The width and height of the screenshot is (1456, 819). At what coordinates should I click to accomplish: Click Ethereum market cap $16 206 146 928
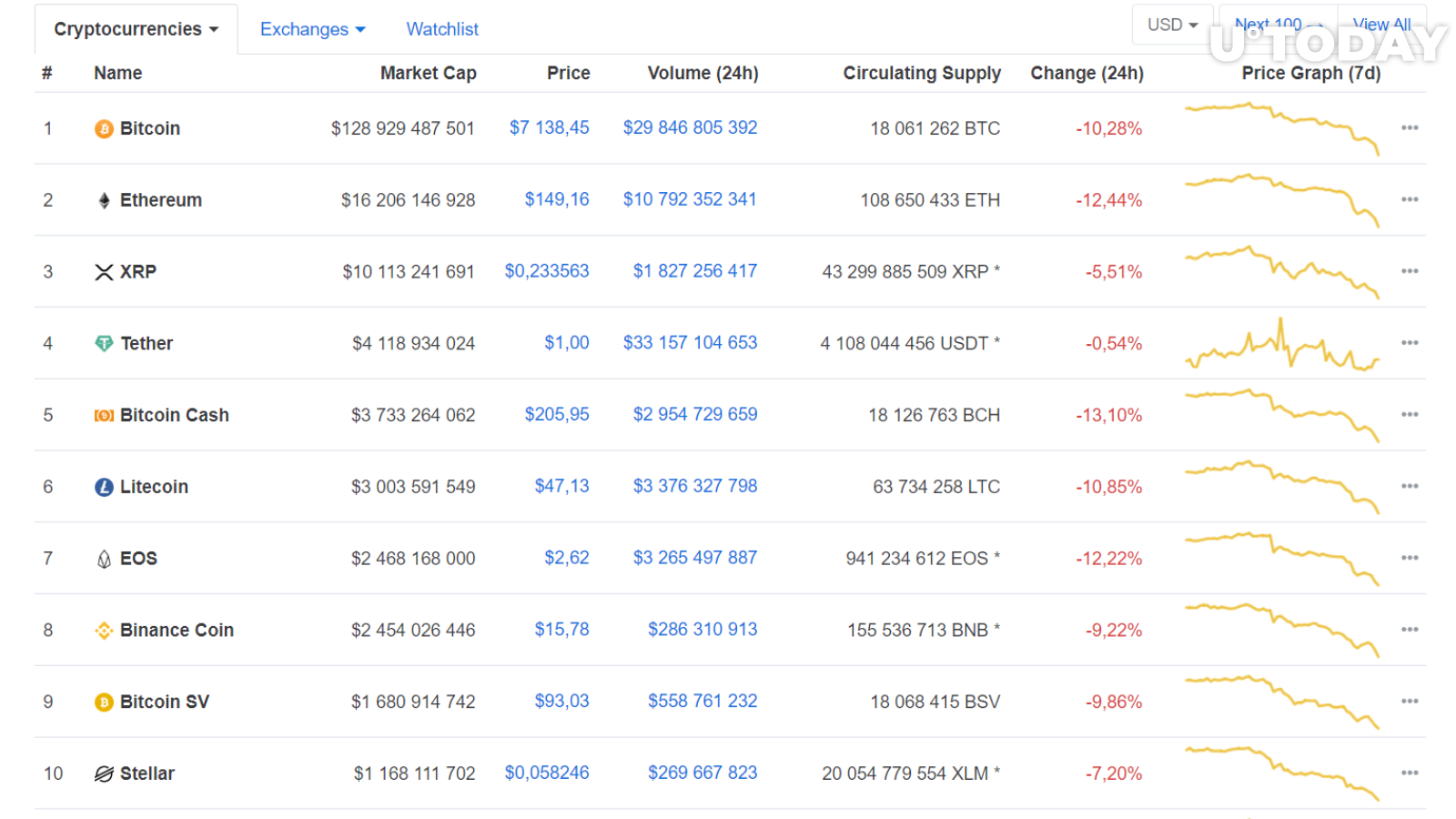[x=409, y=200]
